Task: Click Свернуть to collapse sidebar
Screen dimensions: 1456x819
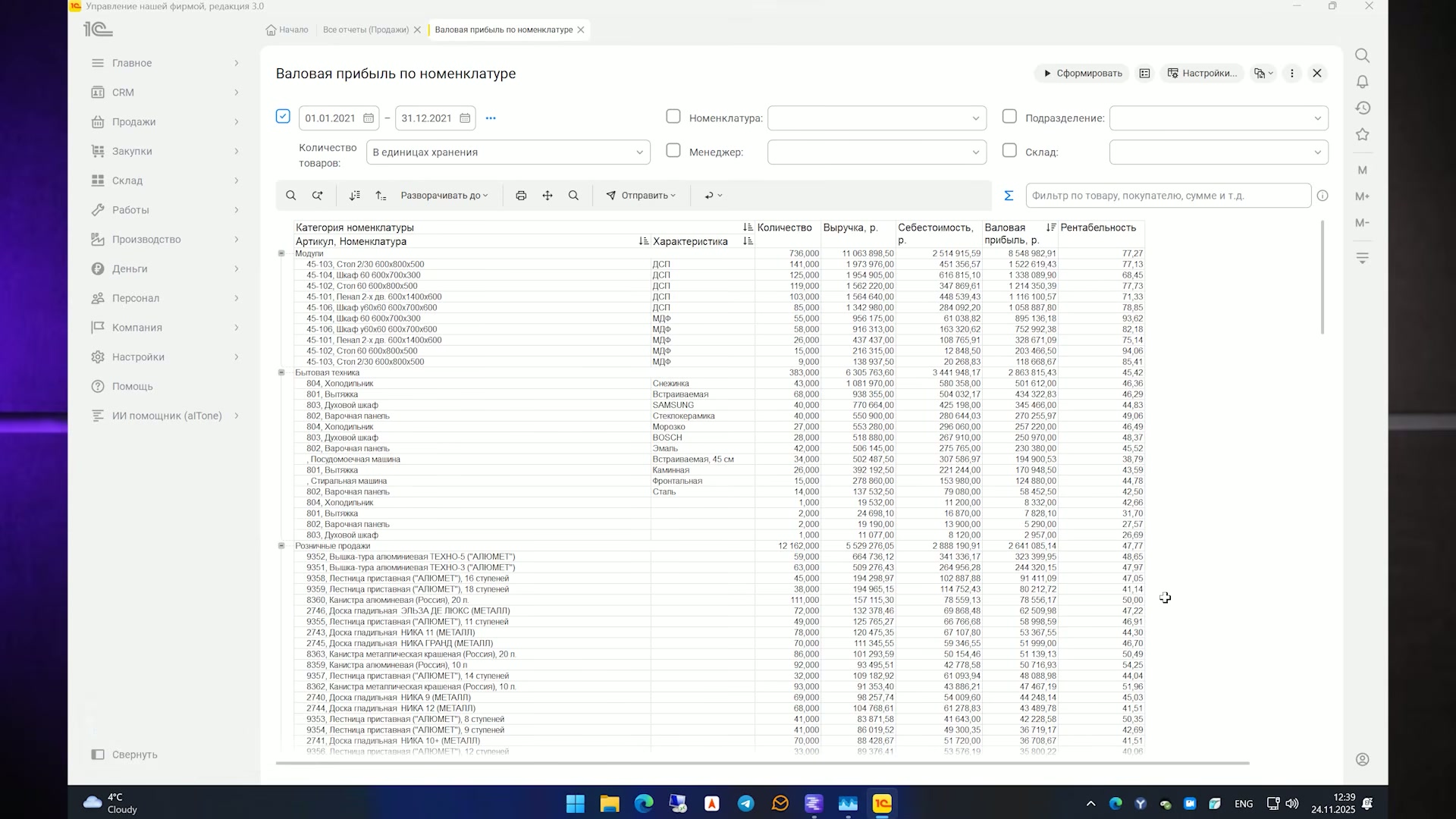Action: (125, 755)
